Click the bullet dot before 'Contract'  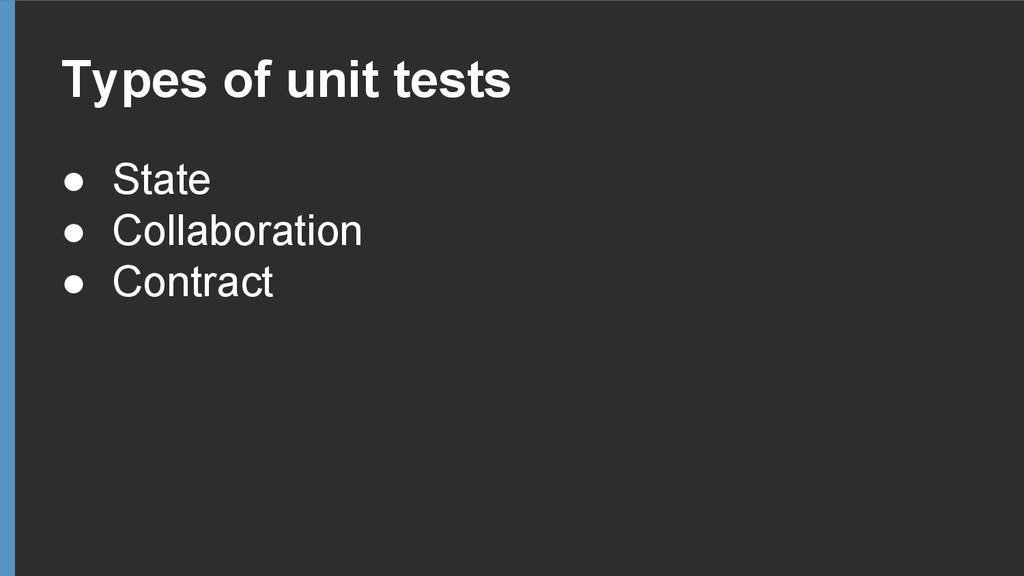pos(74,284)
